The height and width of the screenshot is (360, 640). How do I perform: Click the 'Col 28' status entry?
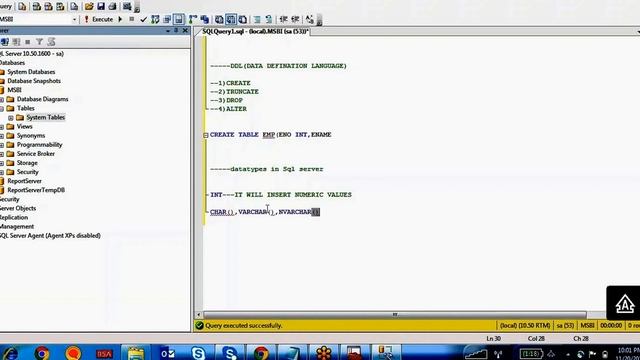point(536,339)
